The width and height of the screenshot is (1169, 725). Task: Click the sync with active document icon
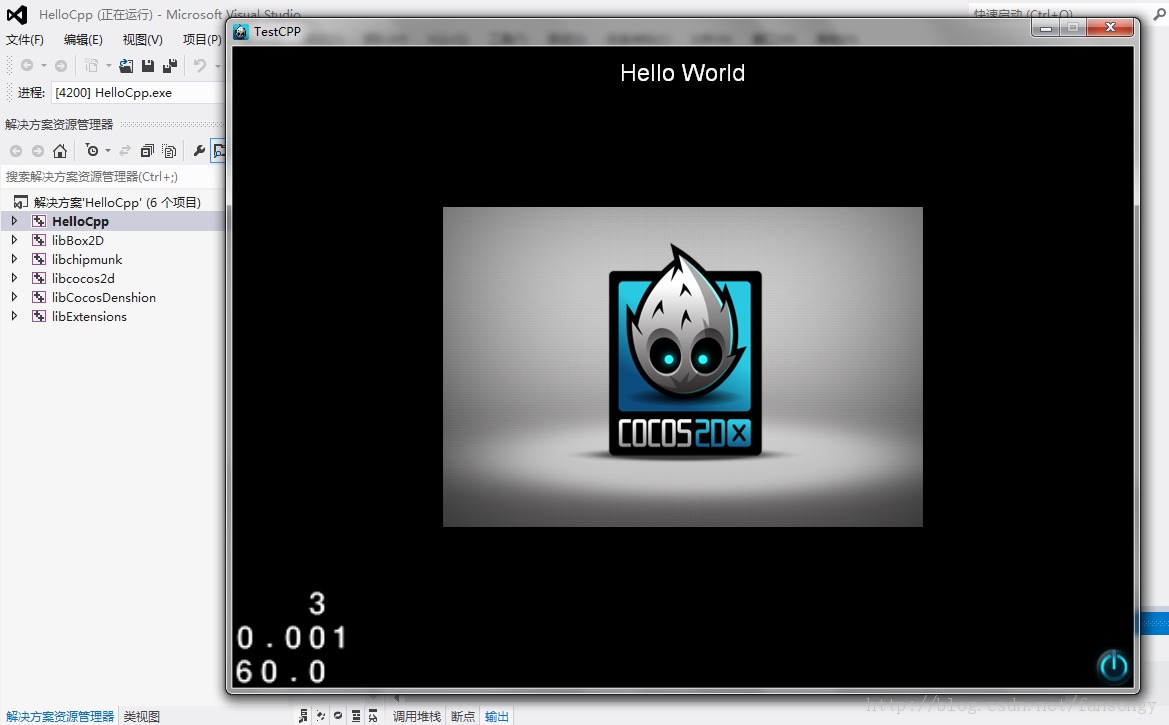pos(125,151)
